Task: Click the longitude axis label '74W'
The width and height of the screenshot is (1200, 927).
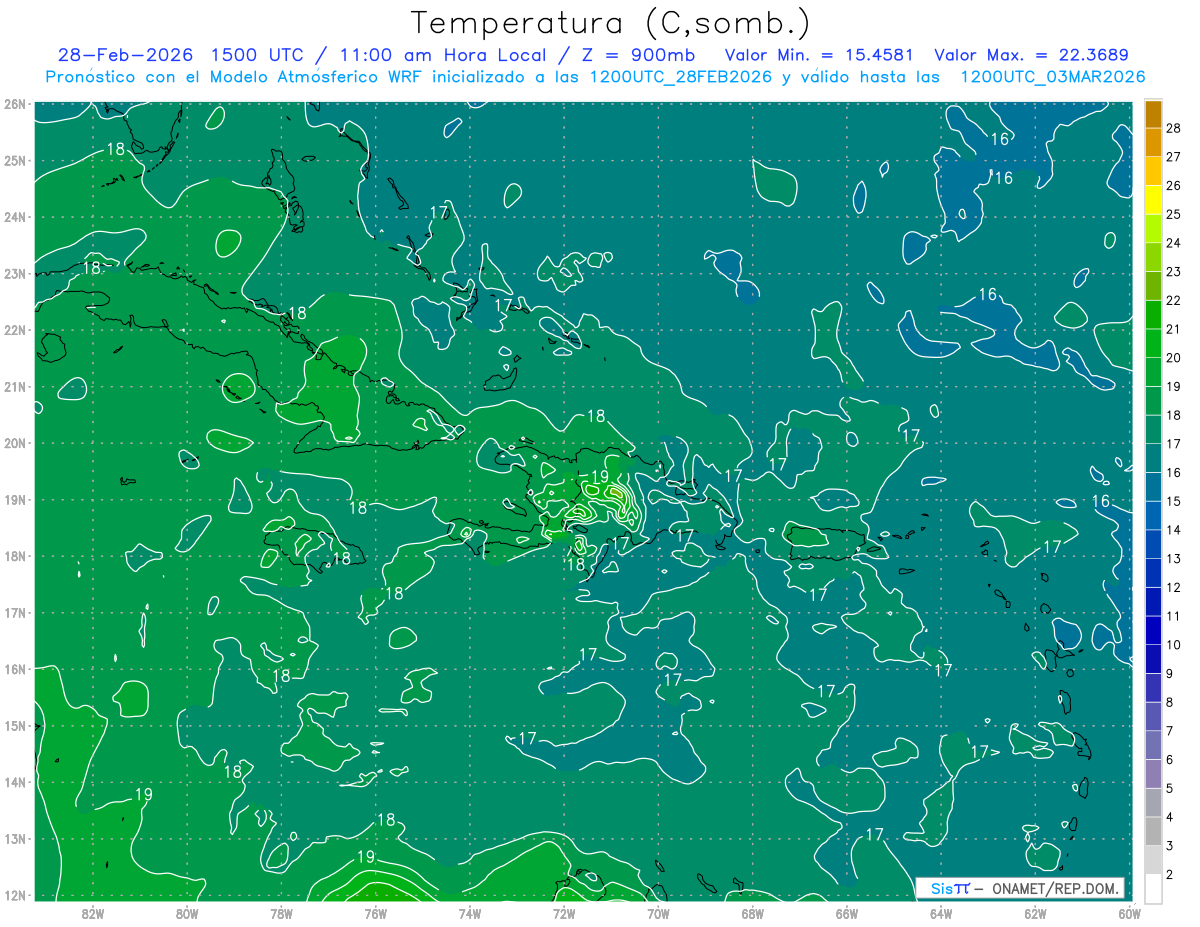Action: point(470,912)
